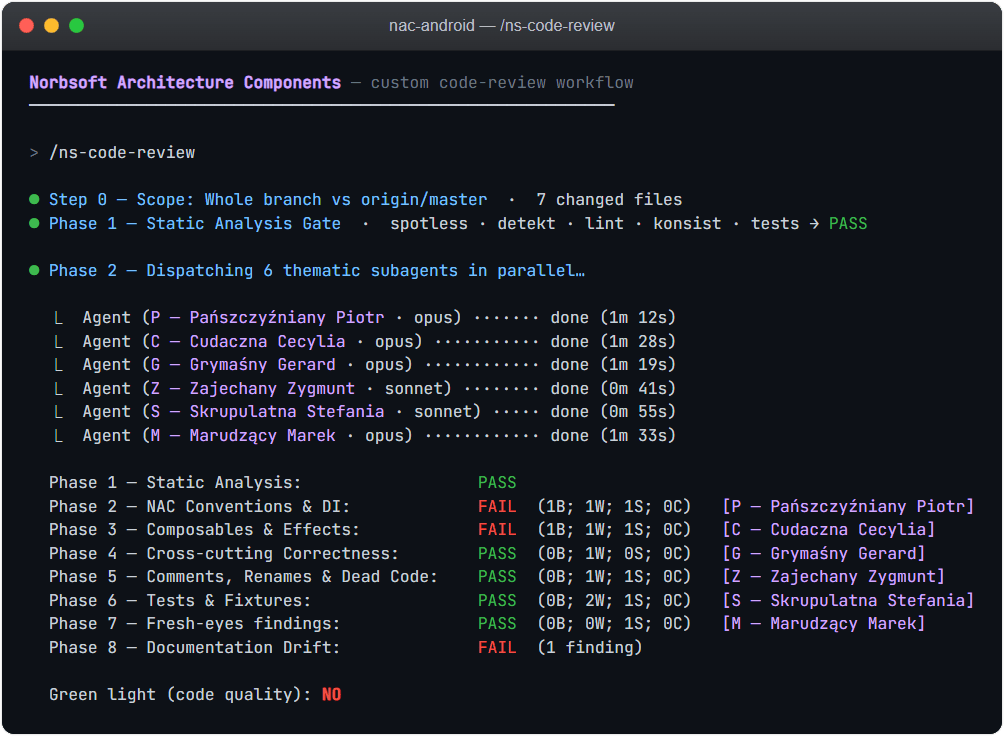Click the green dot beside Step 0
The width and height of the screenshot is (1004, 736).
coord(35,199)
